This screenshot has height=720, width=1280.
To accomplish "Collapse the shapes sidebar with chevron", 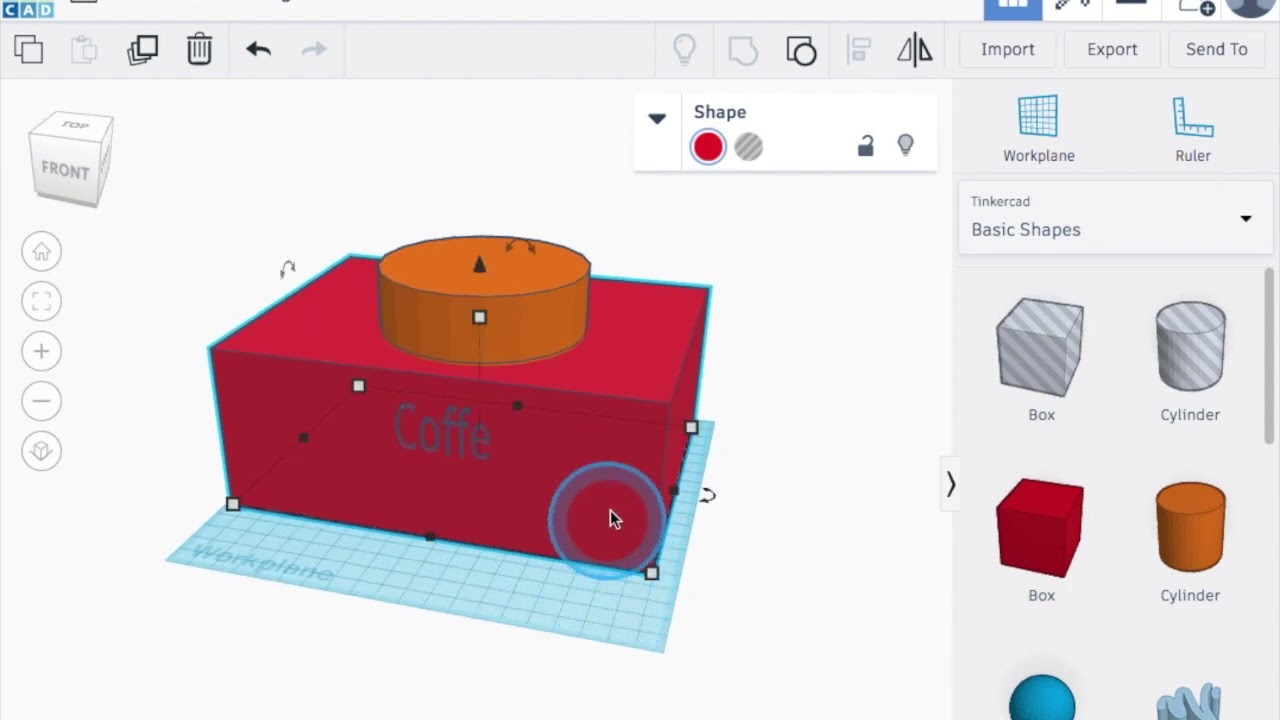I will [950, 485].
